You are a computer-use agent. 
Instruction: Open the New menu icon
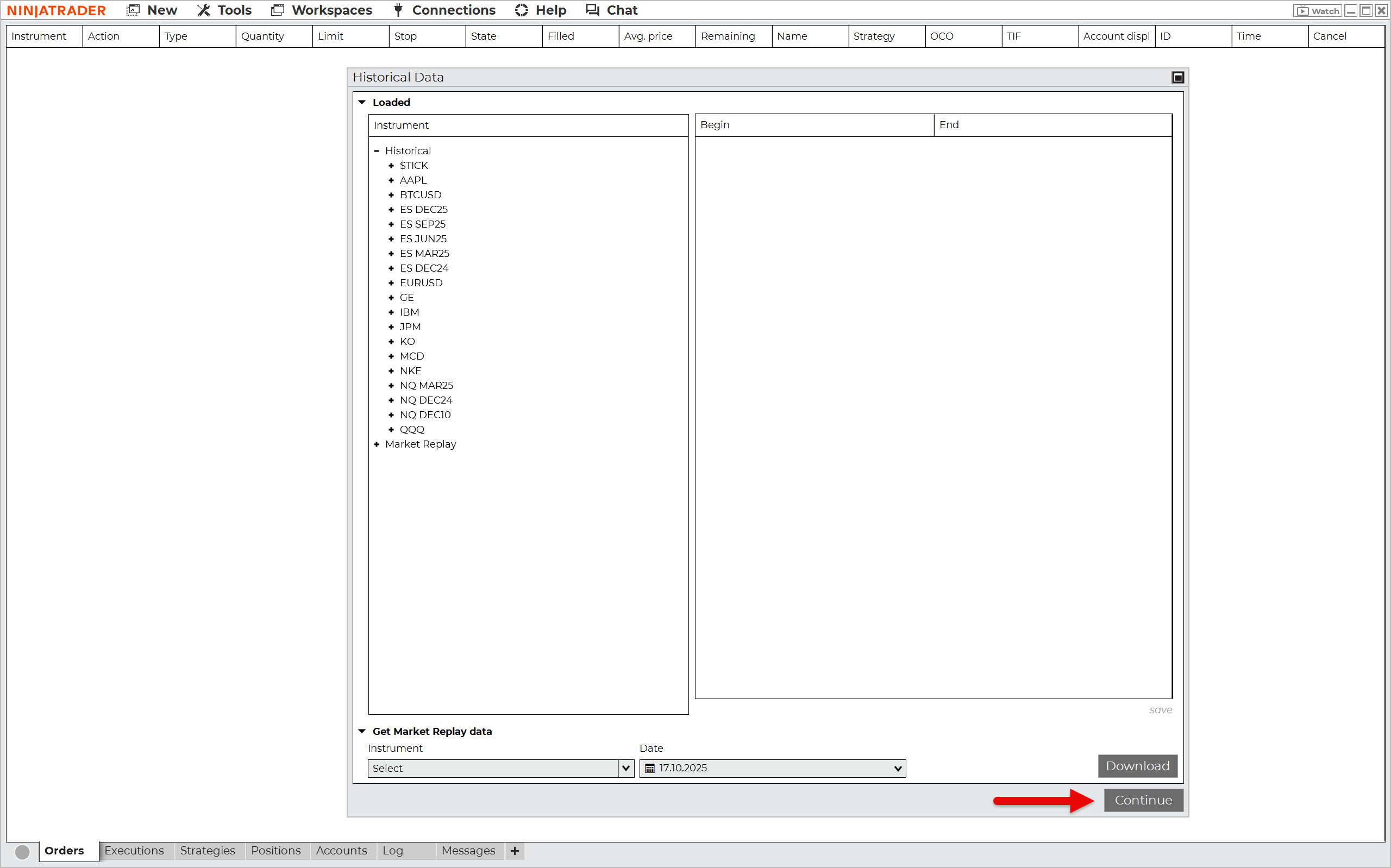coord(133,10)
